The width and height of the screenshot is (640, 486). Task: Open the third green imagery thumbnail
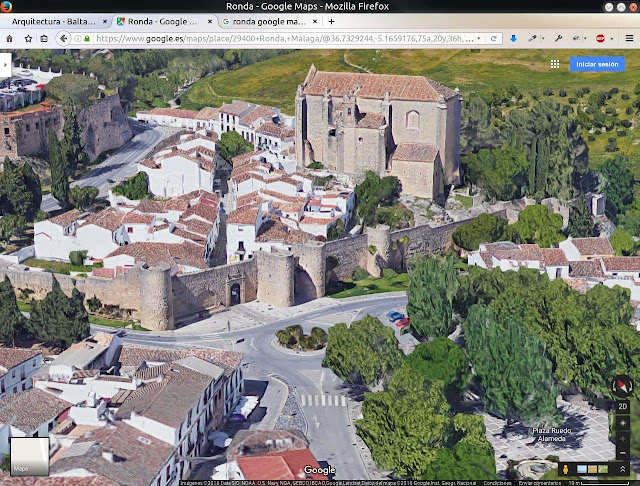[x=603, y=469]
